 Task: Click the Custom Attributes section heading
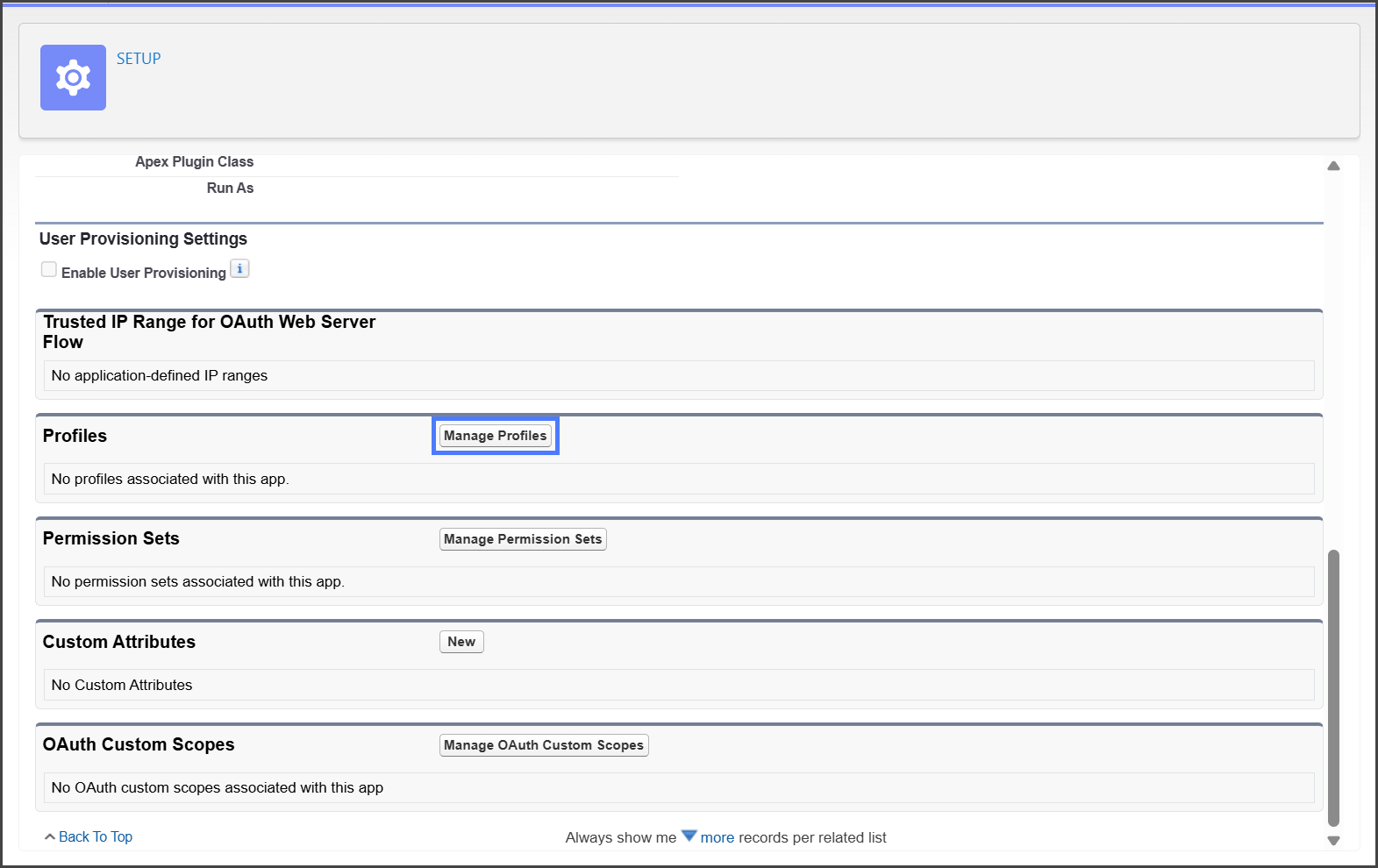tap(118, 642)
